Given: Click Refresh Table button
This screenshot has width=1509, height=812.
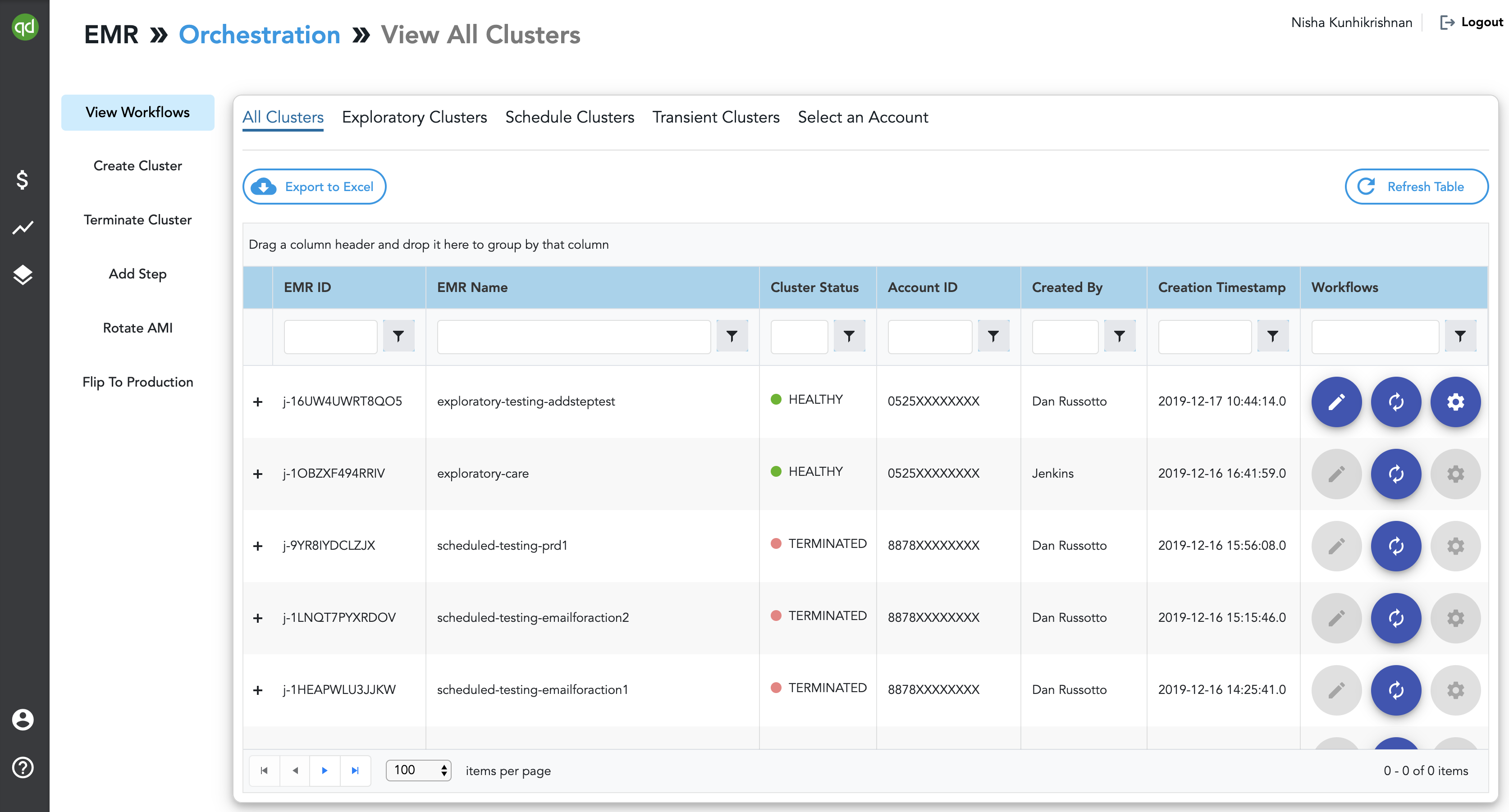Looking at the screenshot, I should (1417, 187).
